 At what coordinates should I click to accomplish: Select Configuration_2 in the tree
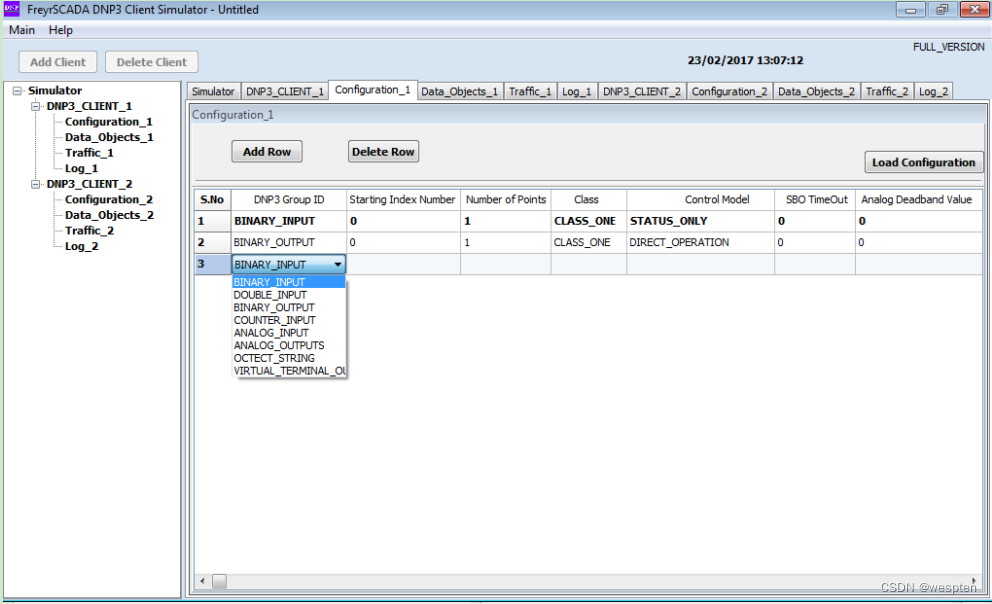click(x=109, y=199)
